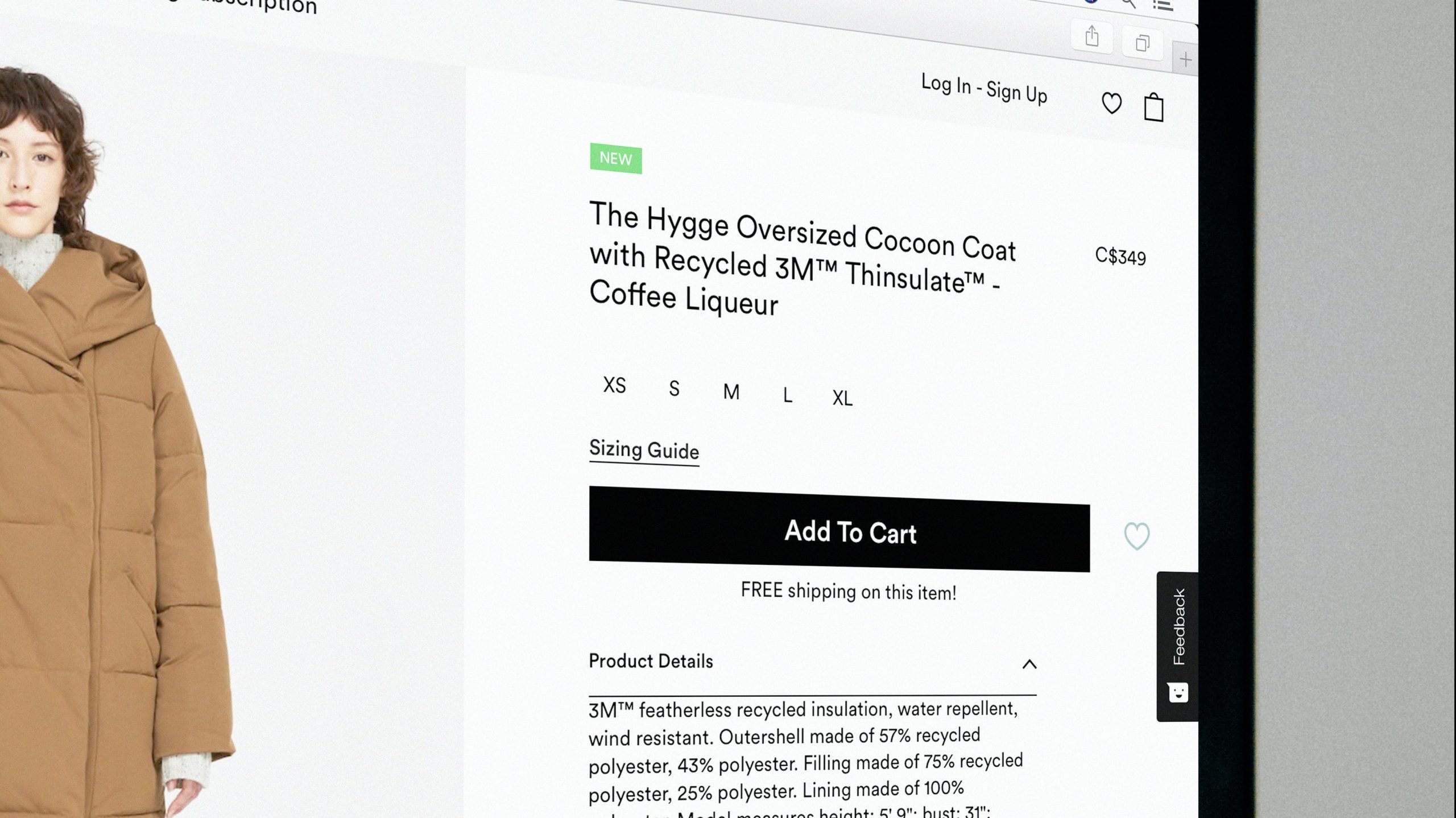
Task: Select size S
Action: coord(674,389)
